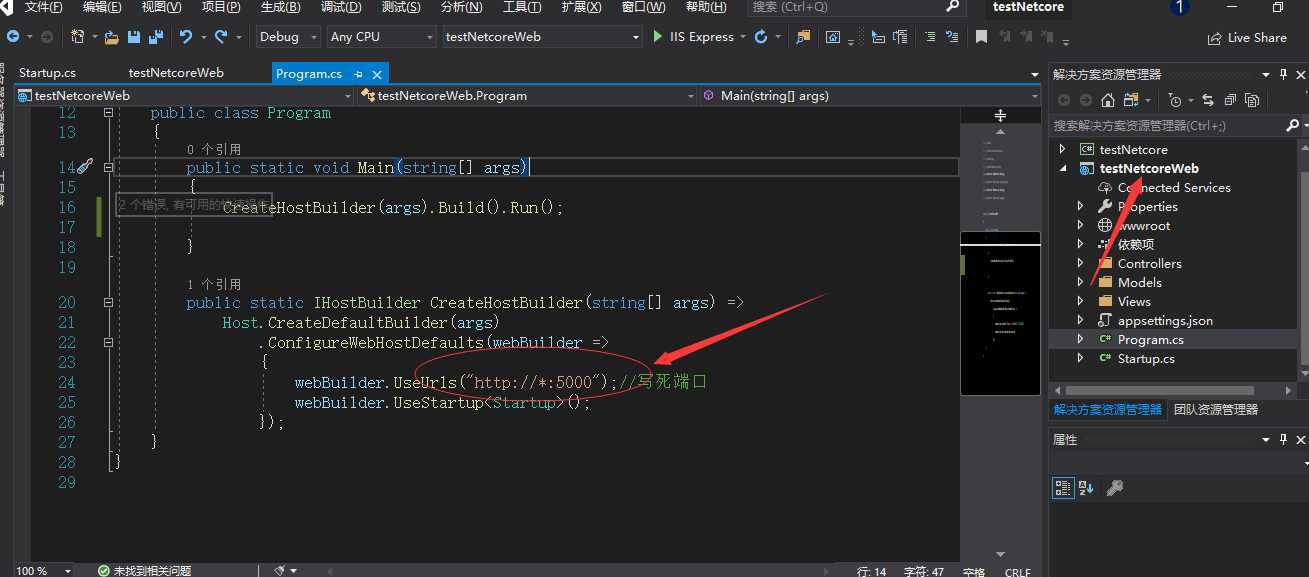Viewport: 1309px width, 577px height.
Task: Collapse the Main method at line 14
Action: 109,167
